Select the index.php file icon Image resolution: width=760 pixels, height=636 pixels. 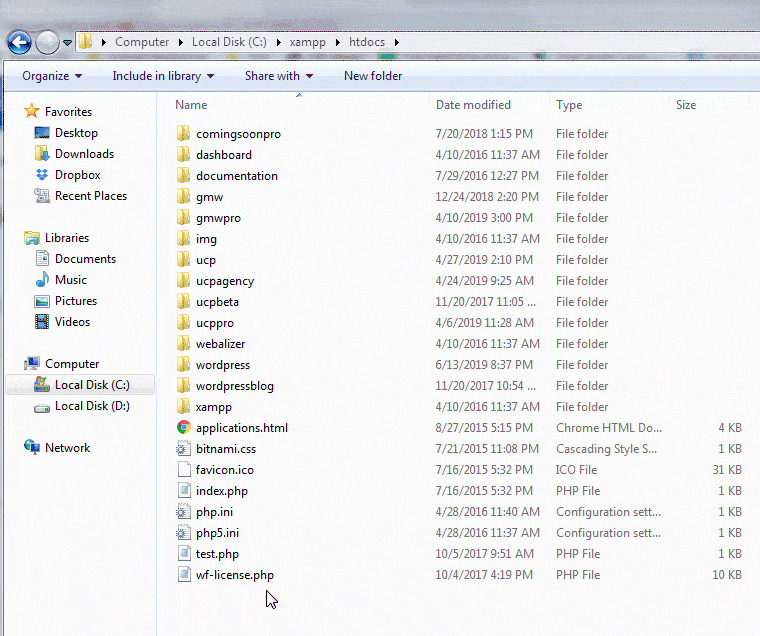[x=184, y=491]
